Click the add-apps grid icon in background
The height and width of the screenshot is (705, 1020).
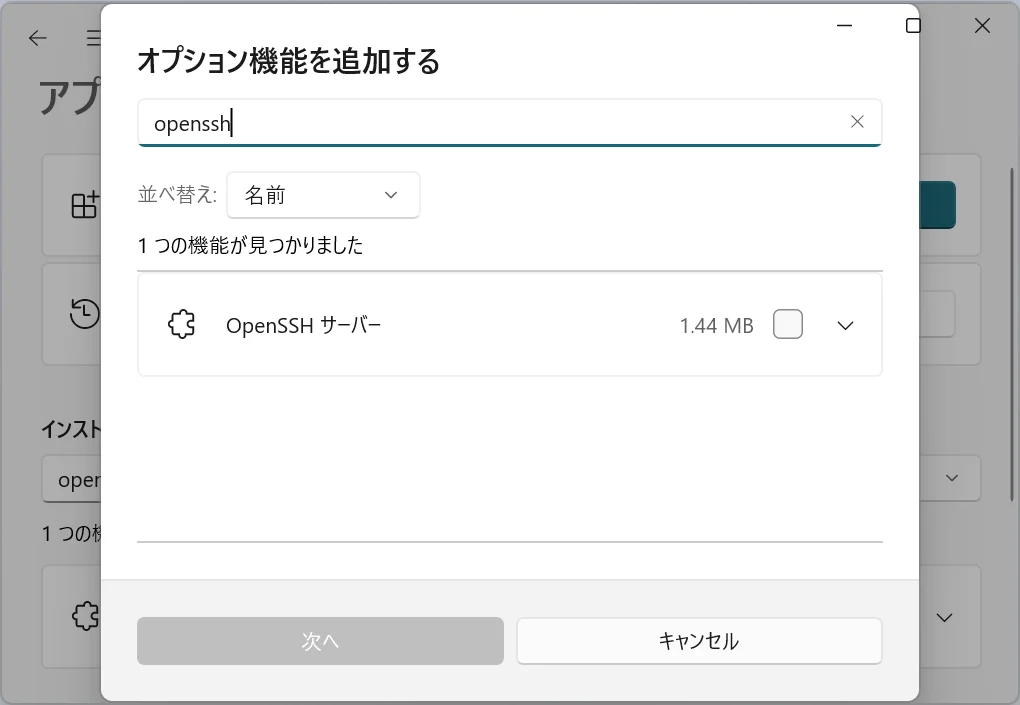click(x=84, y=204)
